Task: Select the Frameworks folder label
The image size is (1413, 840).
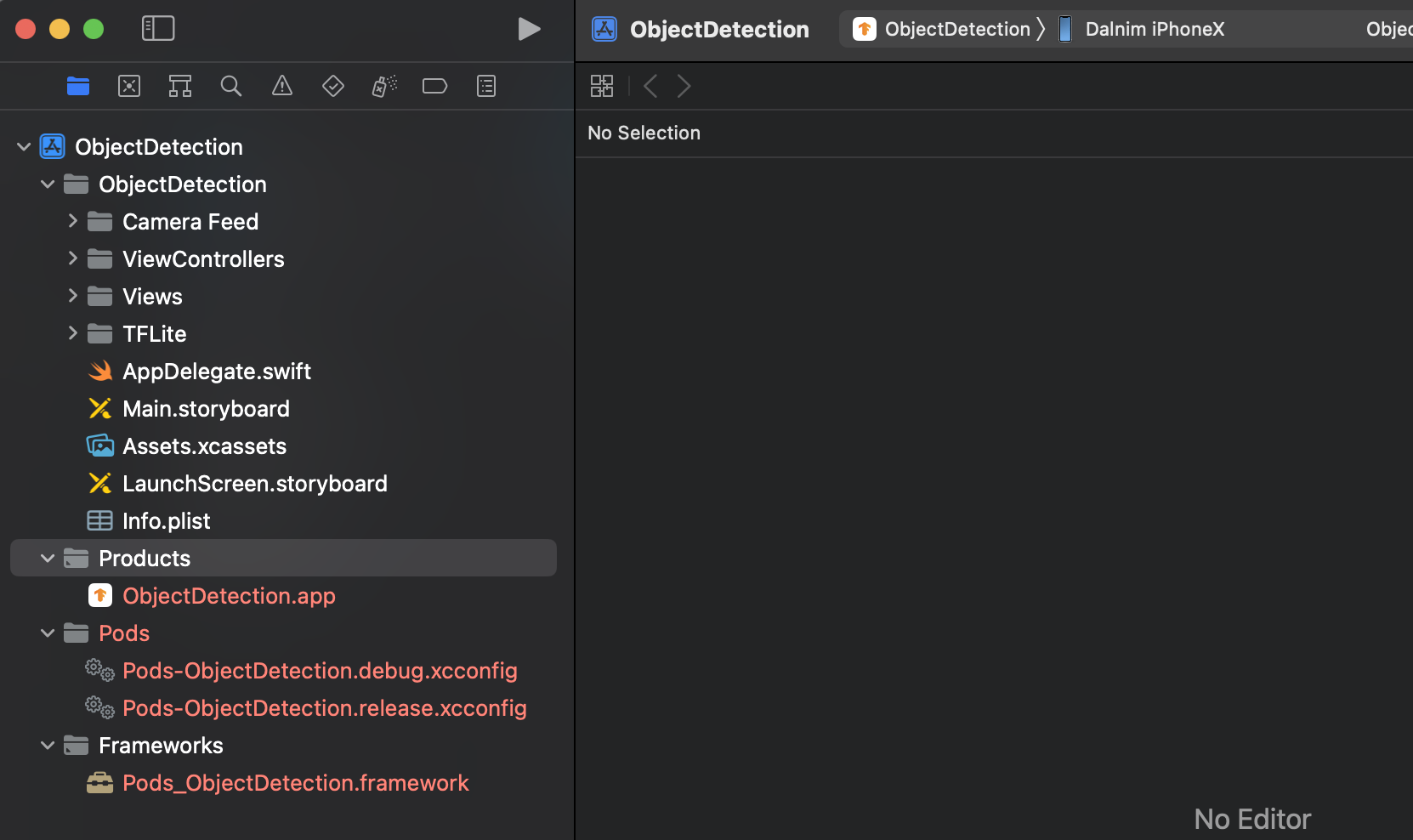Action: coord(161,746)
